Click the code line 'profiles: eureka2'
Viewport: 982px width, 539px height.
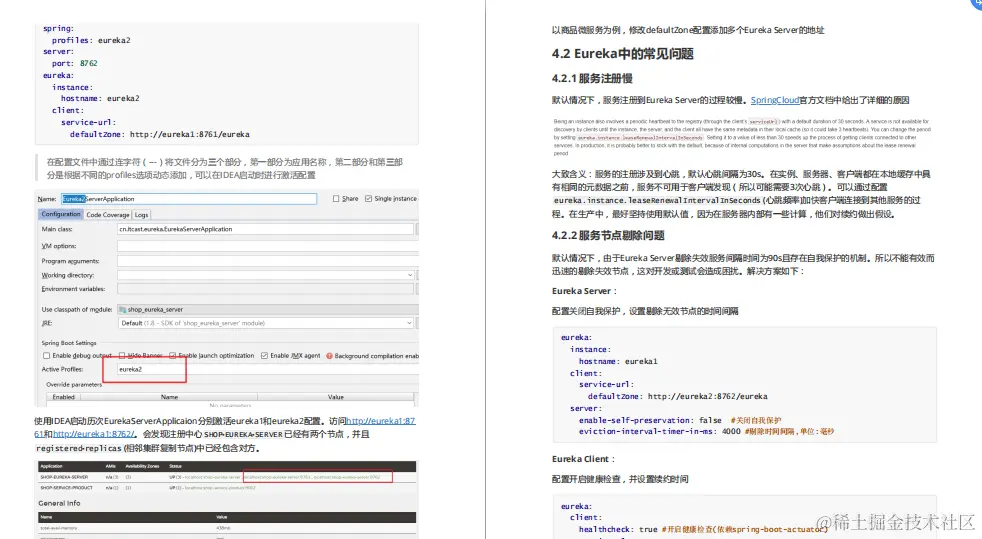coord(91,40)
